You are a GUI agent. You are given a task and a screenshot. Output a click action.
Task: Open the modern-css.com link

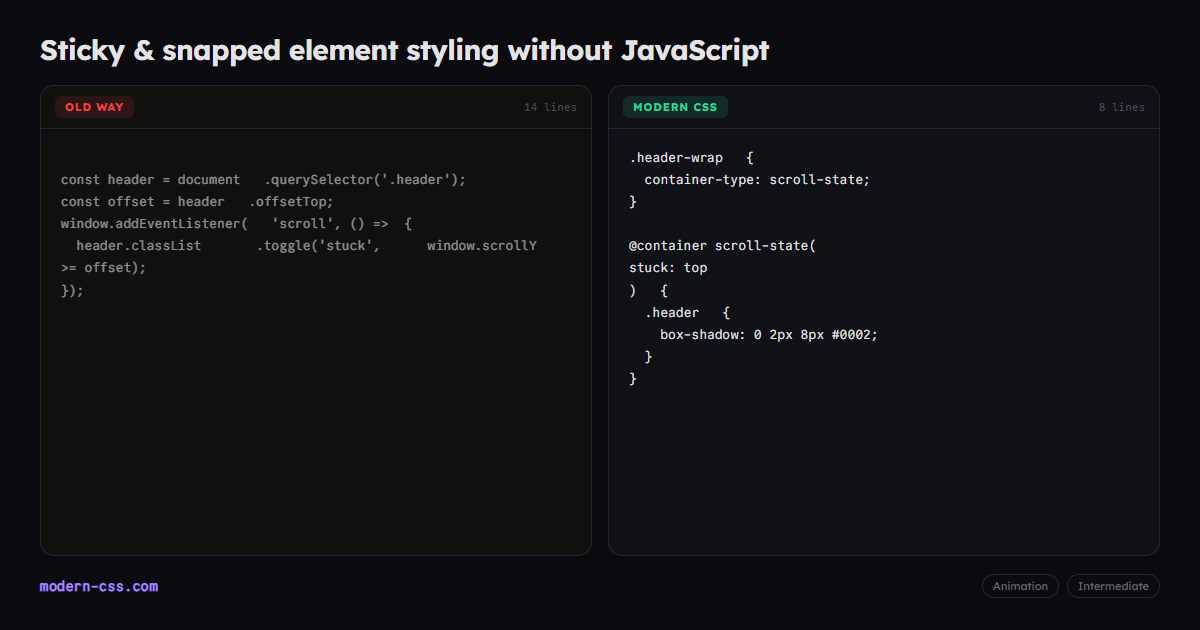[99, 586]
